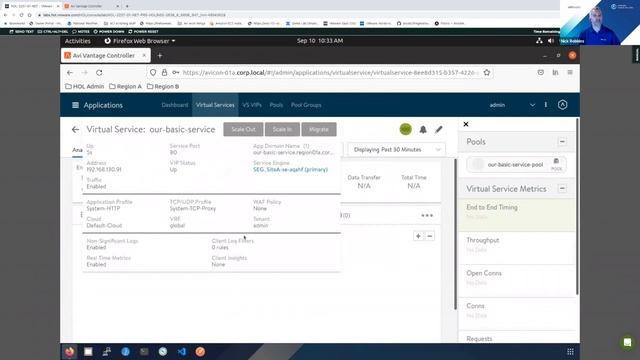
Task: Open the our-basic-service-pool card
Action: [x=516, y=164]
